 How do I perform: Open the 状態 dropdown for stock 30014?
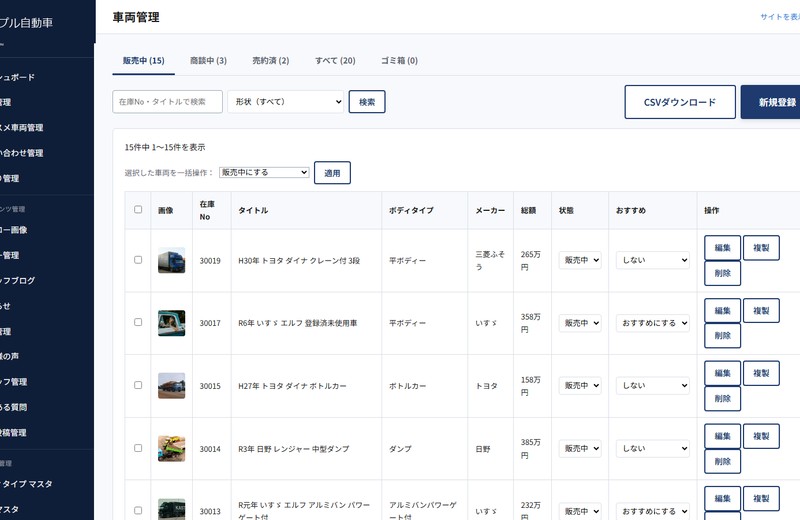[580, 449]
